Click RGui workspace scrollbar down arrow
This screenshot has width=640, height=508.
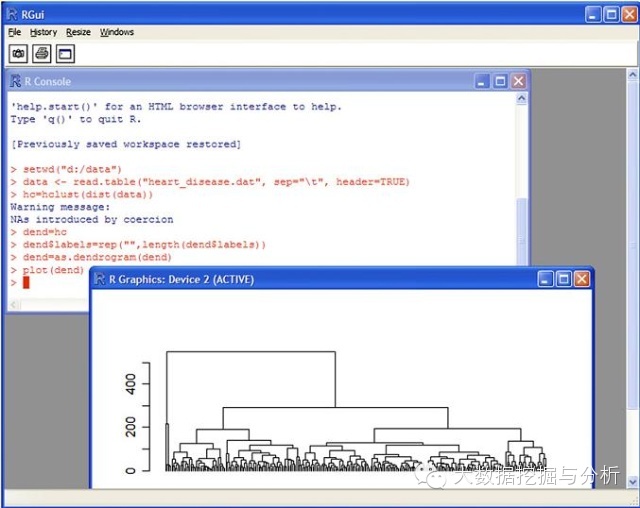(x=633, y=481)
